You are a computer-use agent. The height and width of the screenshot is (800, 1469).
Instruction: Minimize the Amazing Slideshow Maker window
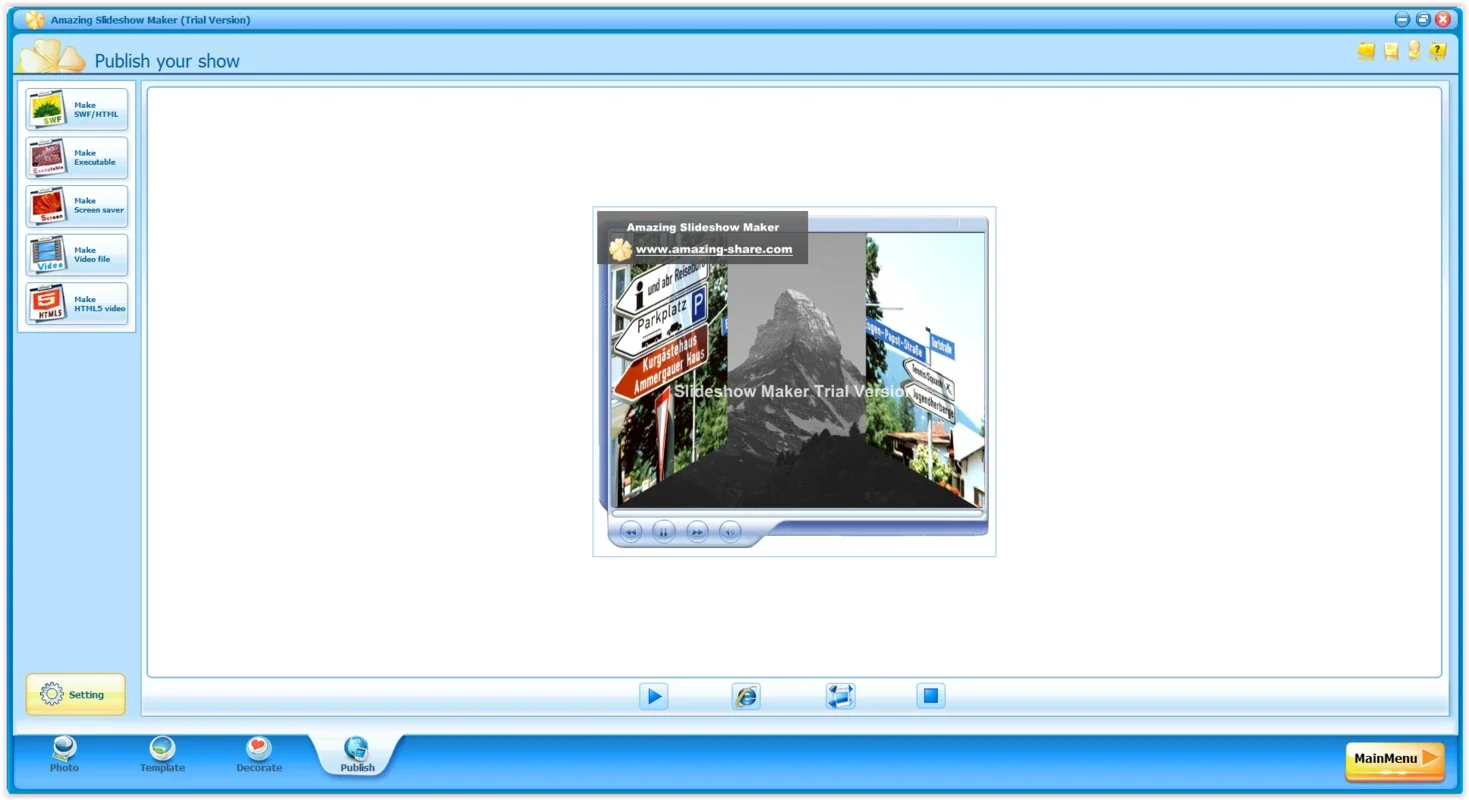coord(1402,19)
